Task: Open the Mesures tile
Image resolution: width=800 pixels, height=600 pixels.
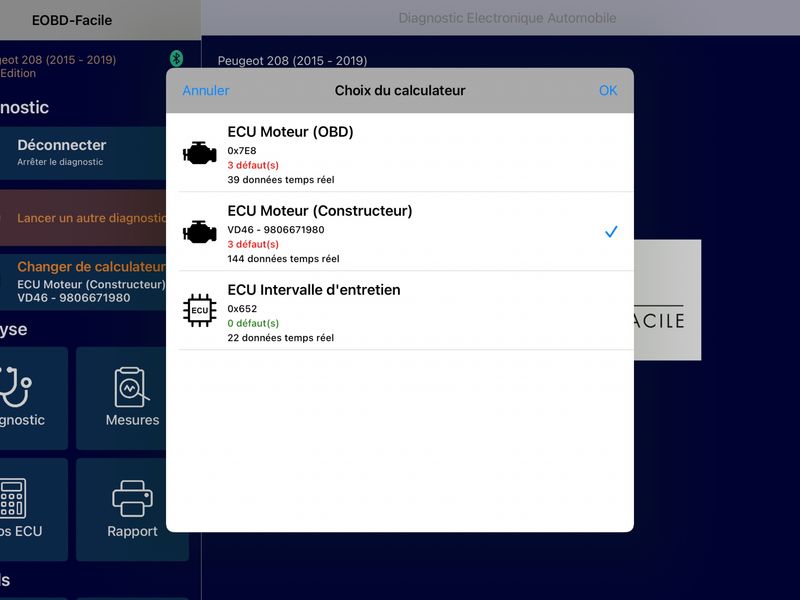Action: (x=121, y=398)
